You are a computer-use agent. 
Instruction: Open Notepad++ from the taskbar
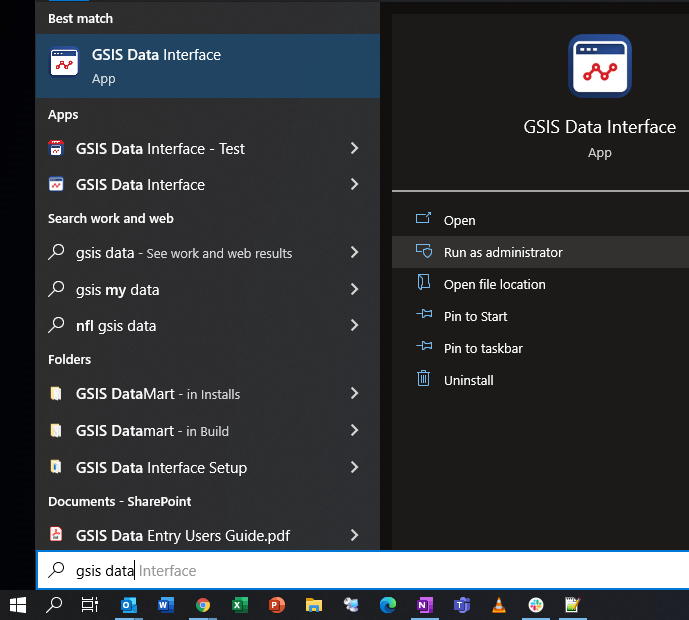click(573, 605)
